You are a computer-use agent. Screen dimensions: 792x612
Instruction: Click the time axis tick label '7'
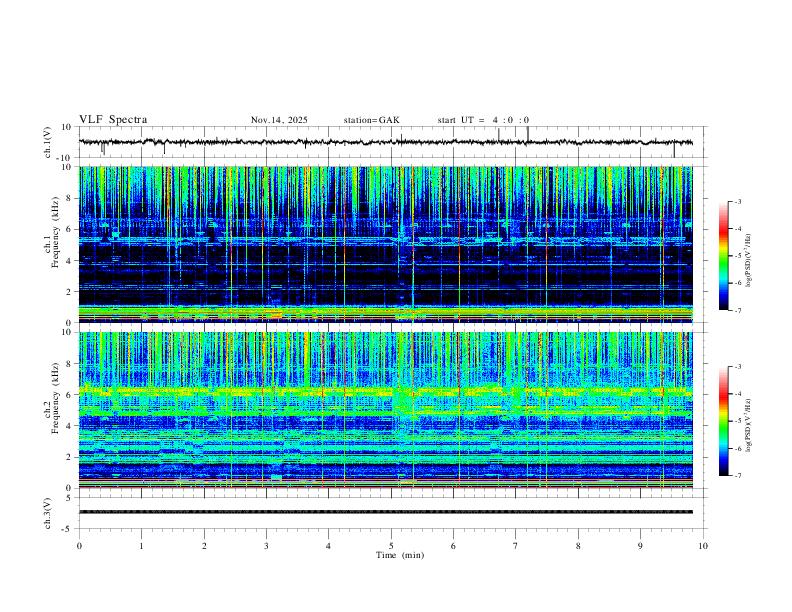(x=516, y=546)
